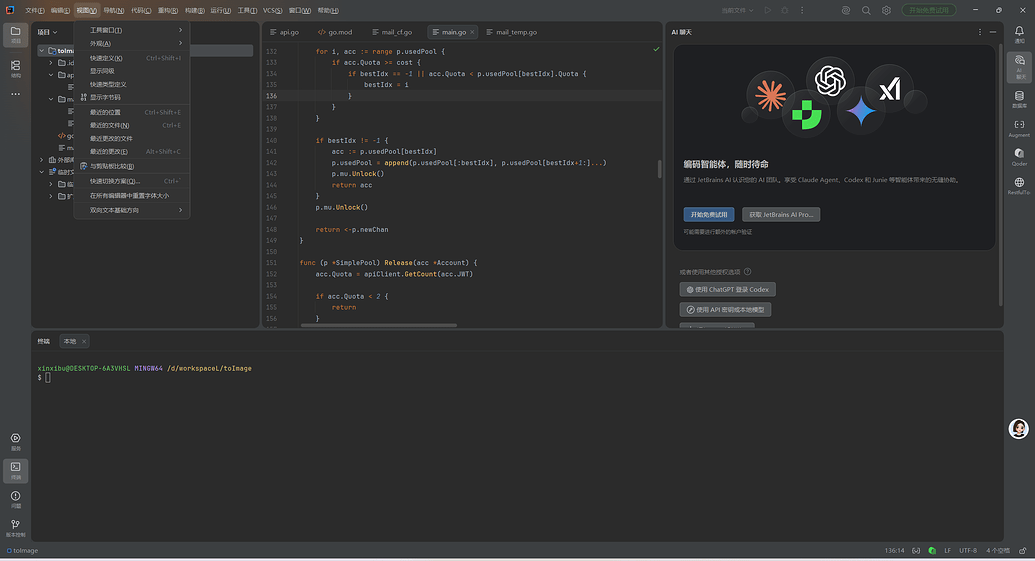Open the IDE settings gear icon

click(886, 10)
